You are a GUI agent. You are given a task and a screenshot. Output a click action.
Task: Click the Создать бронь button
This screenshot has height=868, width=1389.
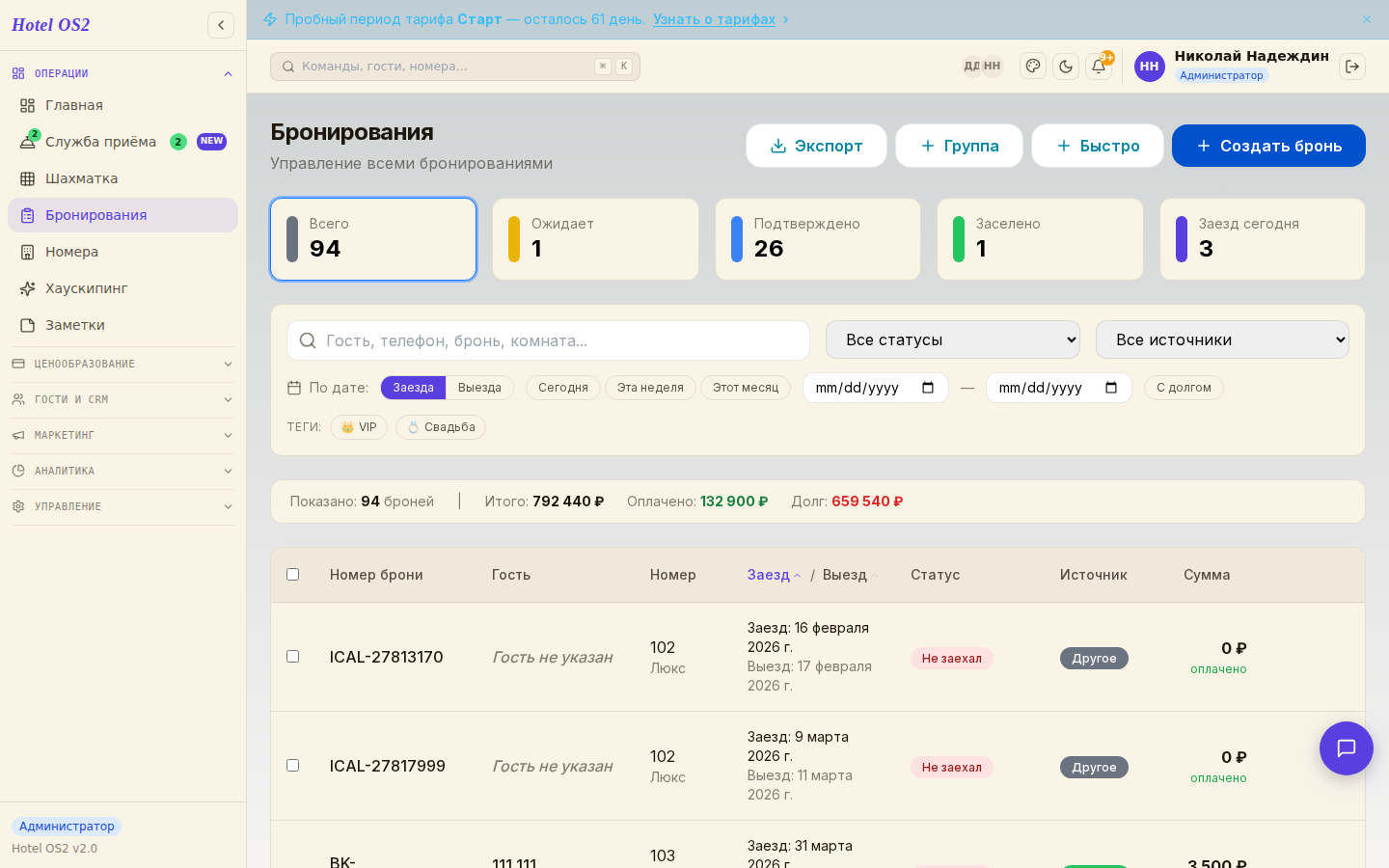pyautogui.click(x=1268, y=146)
